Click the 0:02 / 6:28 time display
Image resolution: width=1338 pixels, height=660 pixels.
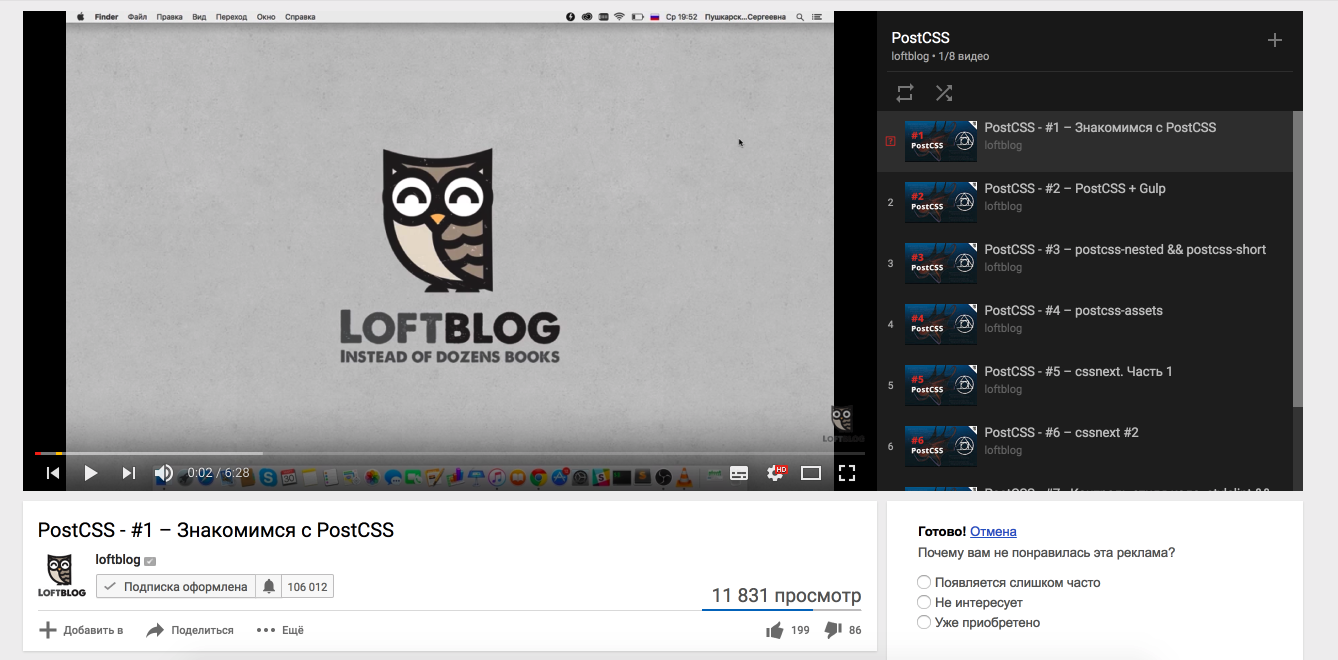218,473
